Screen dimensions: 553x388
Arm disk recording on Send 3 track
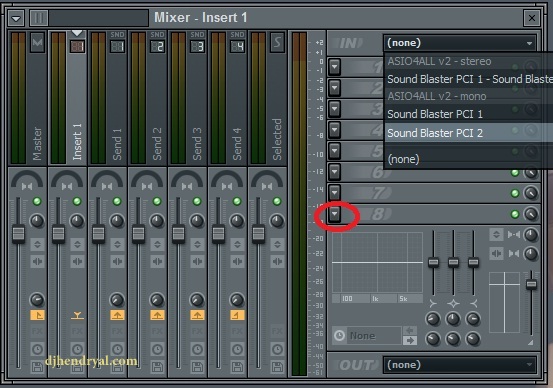point(197,367)
